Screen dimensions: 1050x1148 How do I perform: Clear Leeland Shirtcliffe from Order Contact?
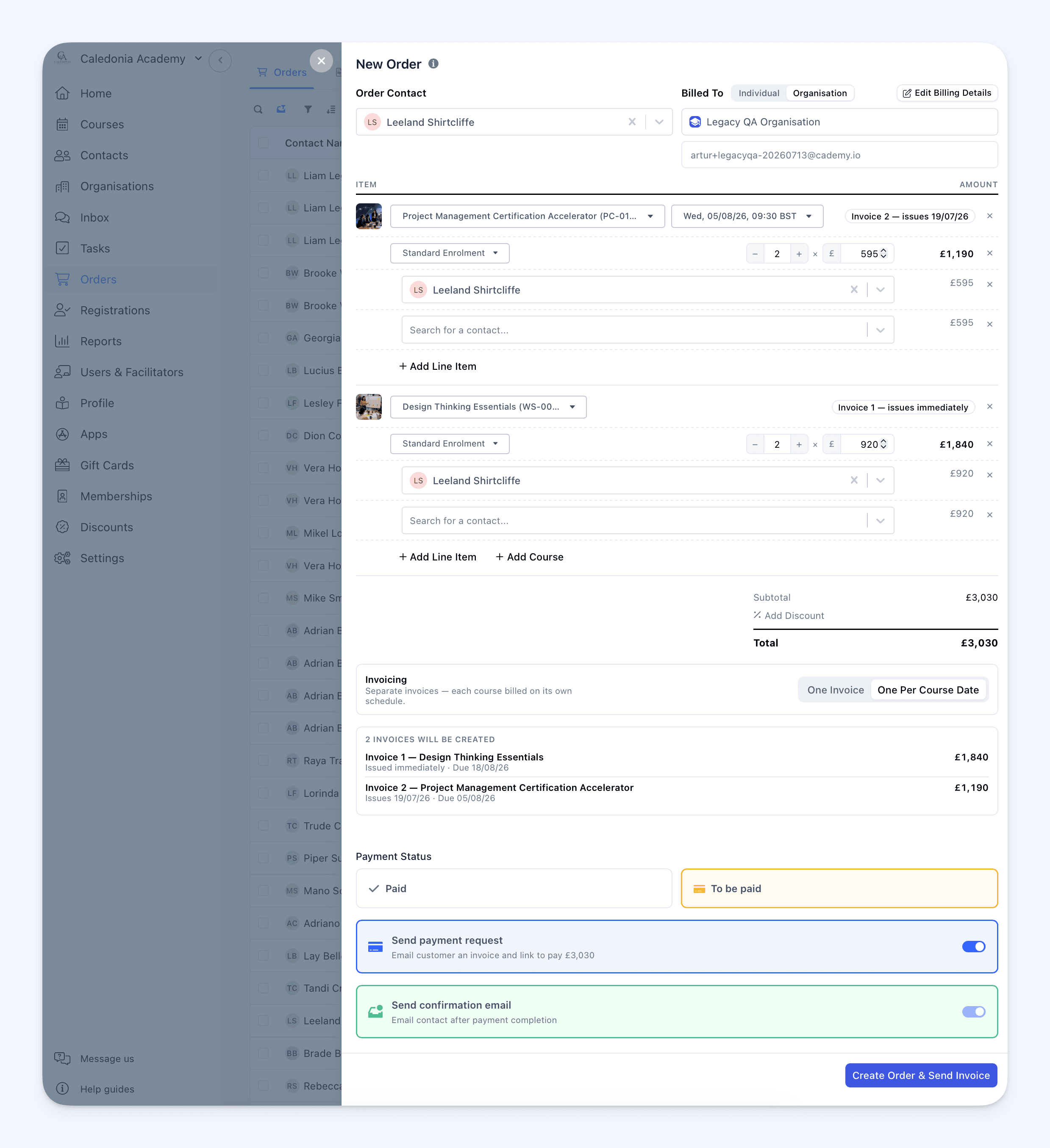(x=632, y=122)
